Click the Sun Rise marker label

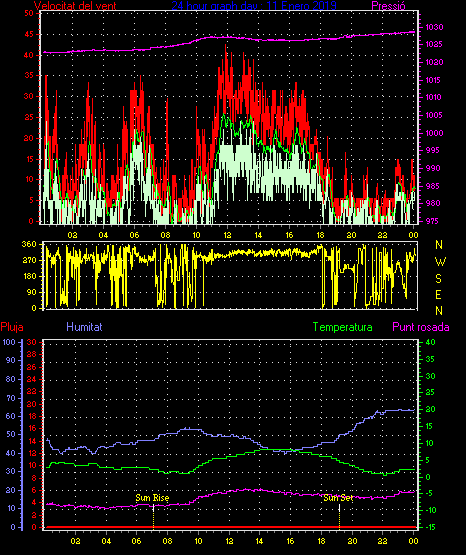pos(152,498)
